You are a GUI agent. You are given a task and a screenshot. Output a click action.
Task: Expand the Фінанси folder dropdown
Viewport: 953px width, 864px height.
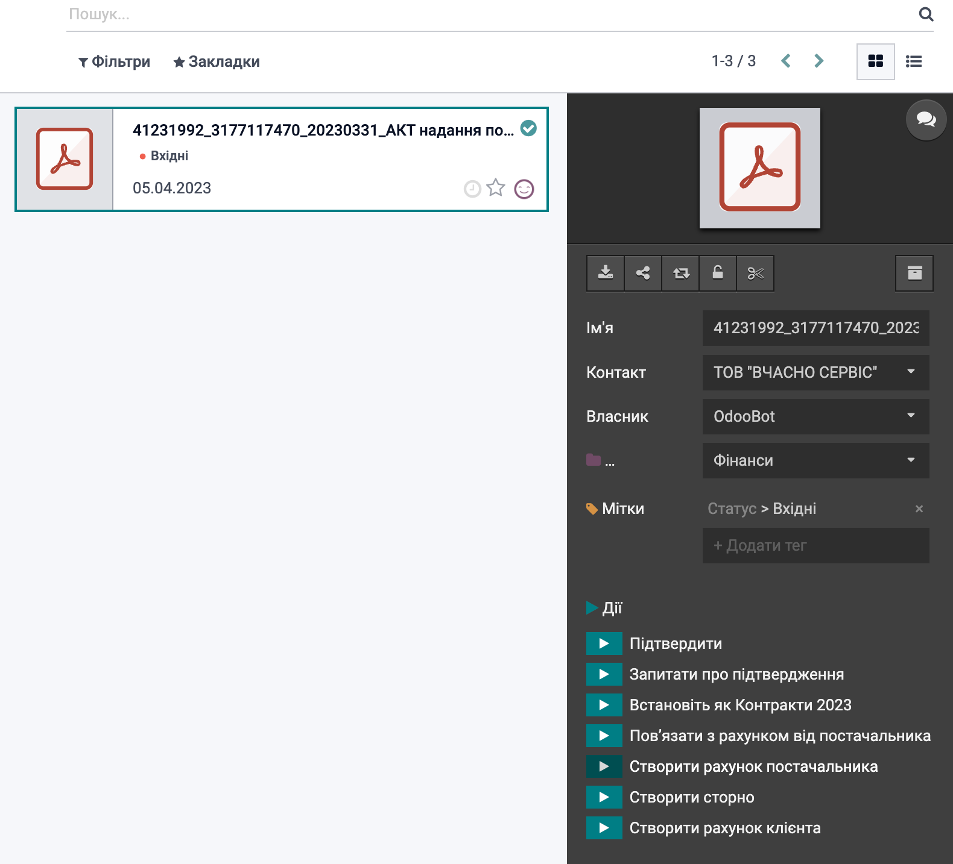click(x=816, y=460)
